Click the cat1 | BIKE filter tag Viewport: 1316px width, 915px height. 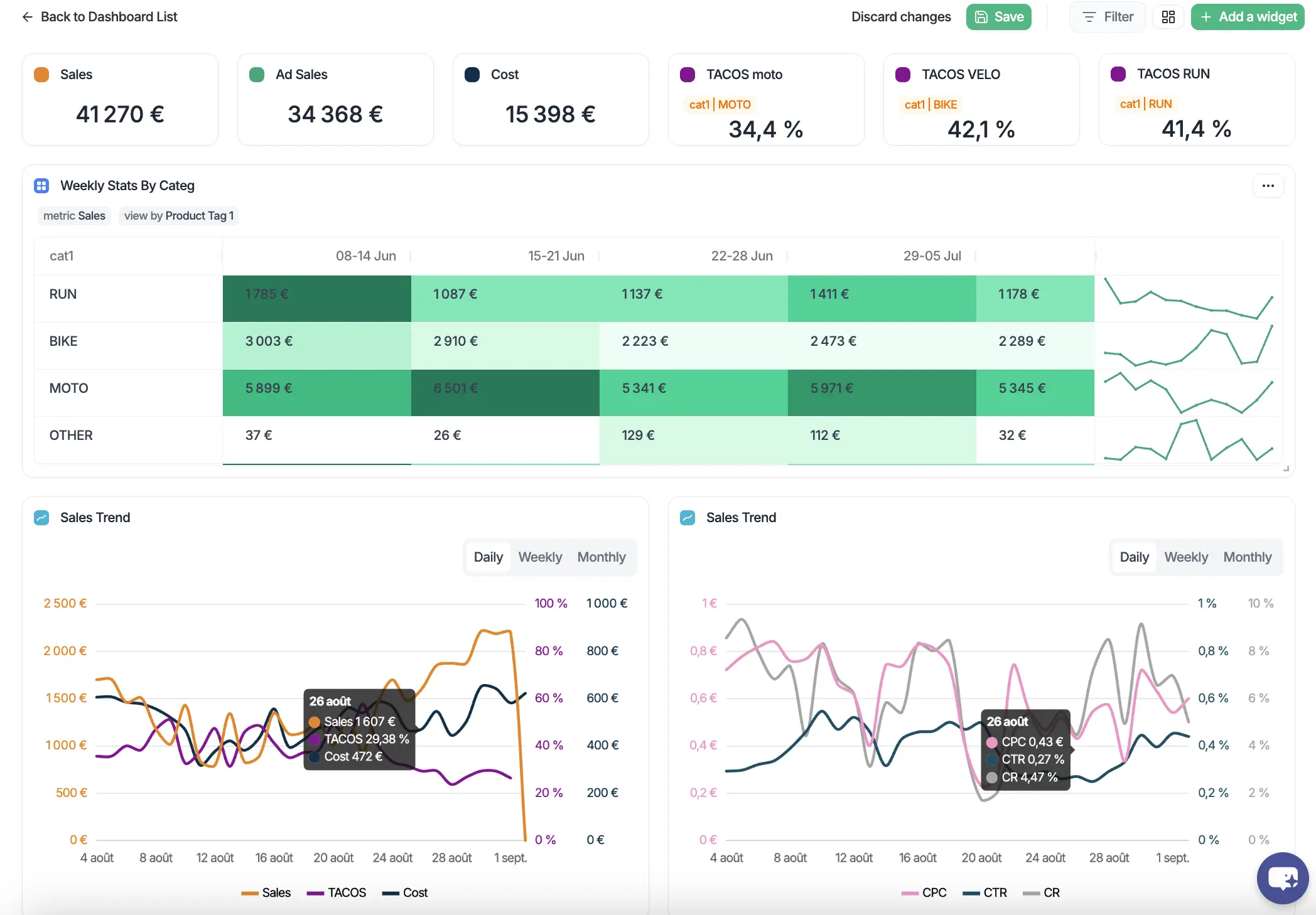pyautogui.click(x=930, y=105)
